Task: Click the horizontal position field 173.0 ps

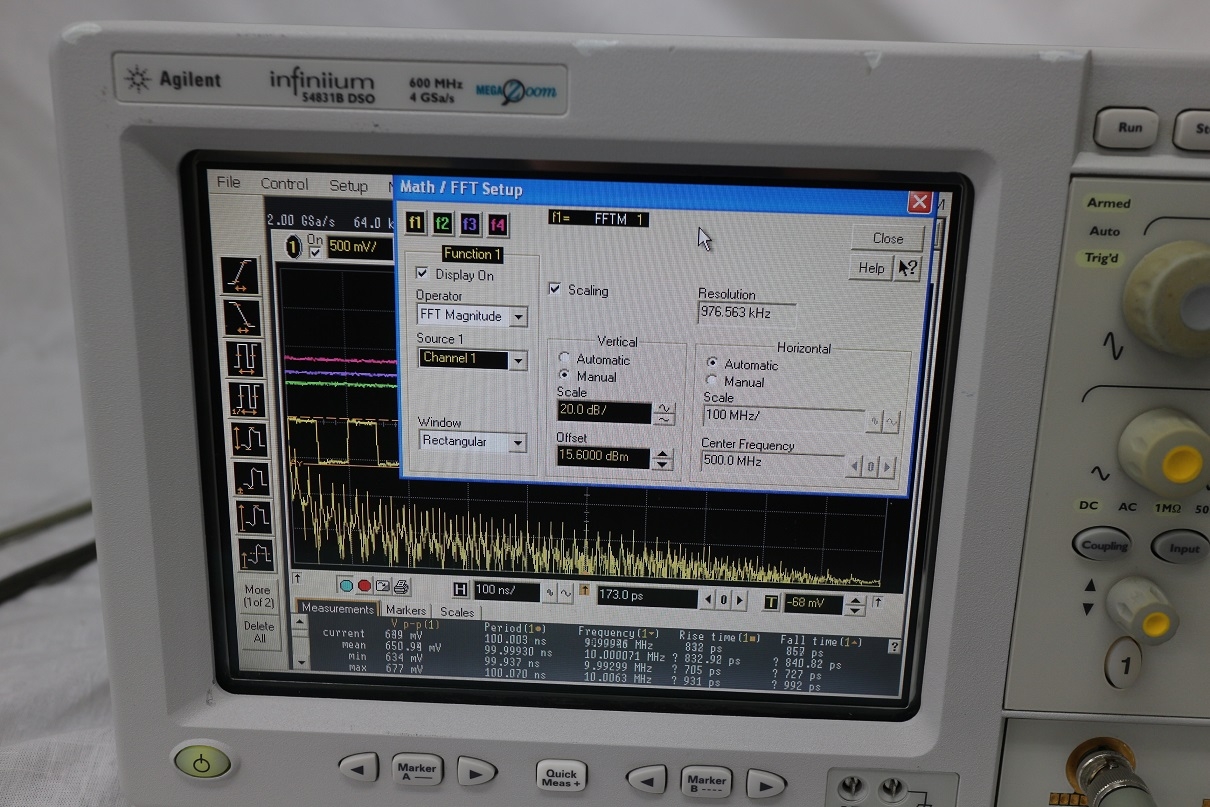Action: pos(646,597)
